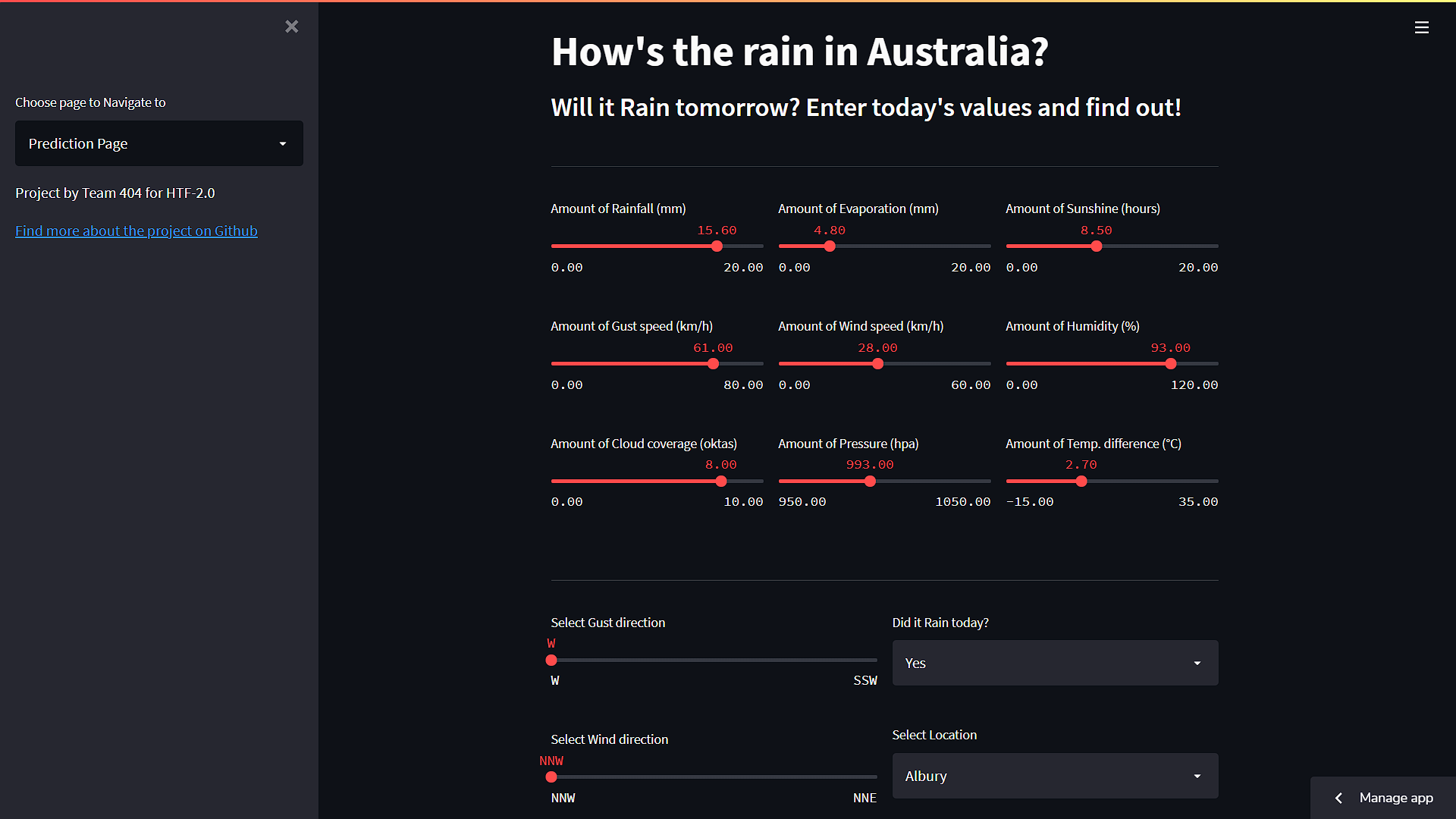The width and height of the screenshot is (1456, 819).
Task: Set the Cloud coverage slider
Action: [720, 481]
